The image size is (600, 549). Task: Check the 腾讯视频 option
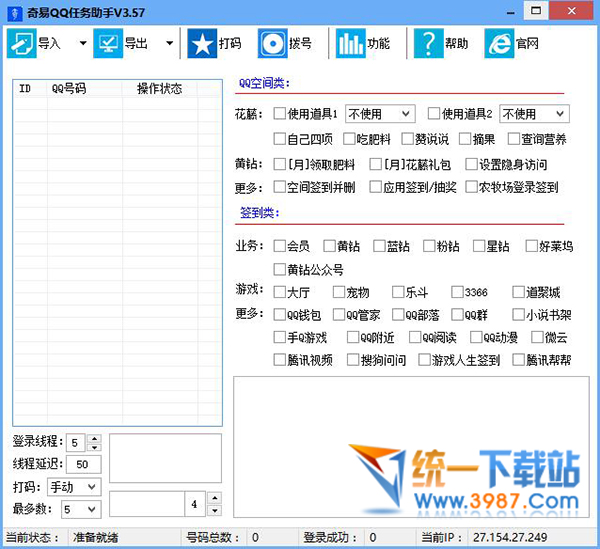(279, 360)
